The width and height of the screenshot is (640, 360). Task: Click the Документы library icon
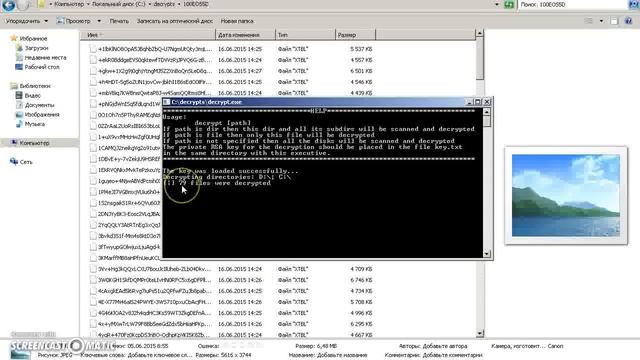pos(19,105)
